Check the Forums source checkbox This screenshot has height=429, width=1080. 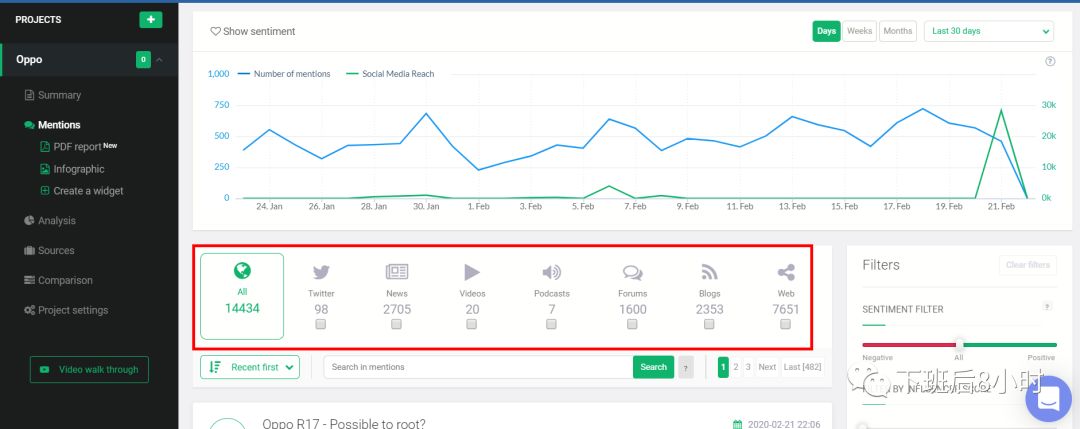632,324
